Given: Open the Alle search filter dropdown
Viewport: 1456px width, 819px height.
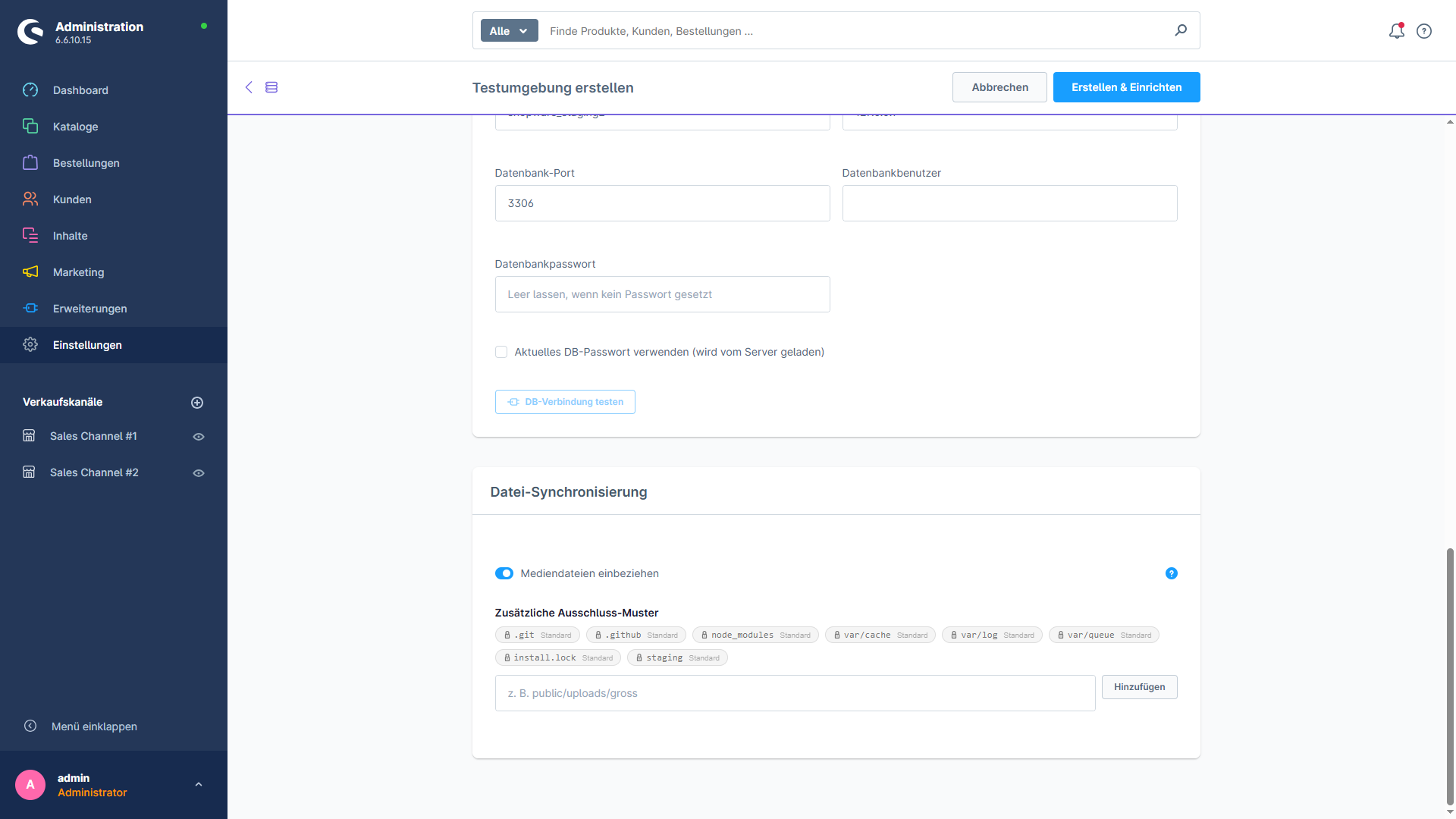Looking at the screenshot, I should click(509, 31).
